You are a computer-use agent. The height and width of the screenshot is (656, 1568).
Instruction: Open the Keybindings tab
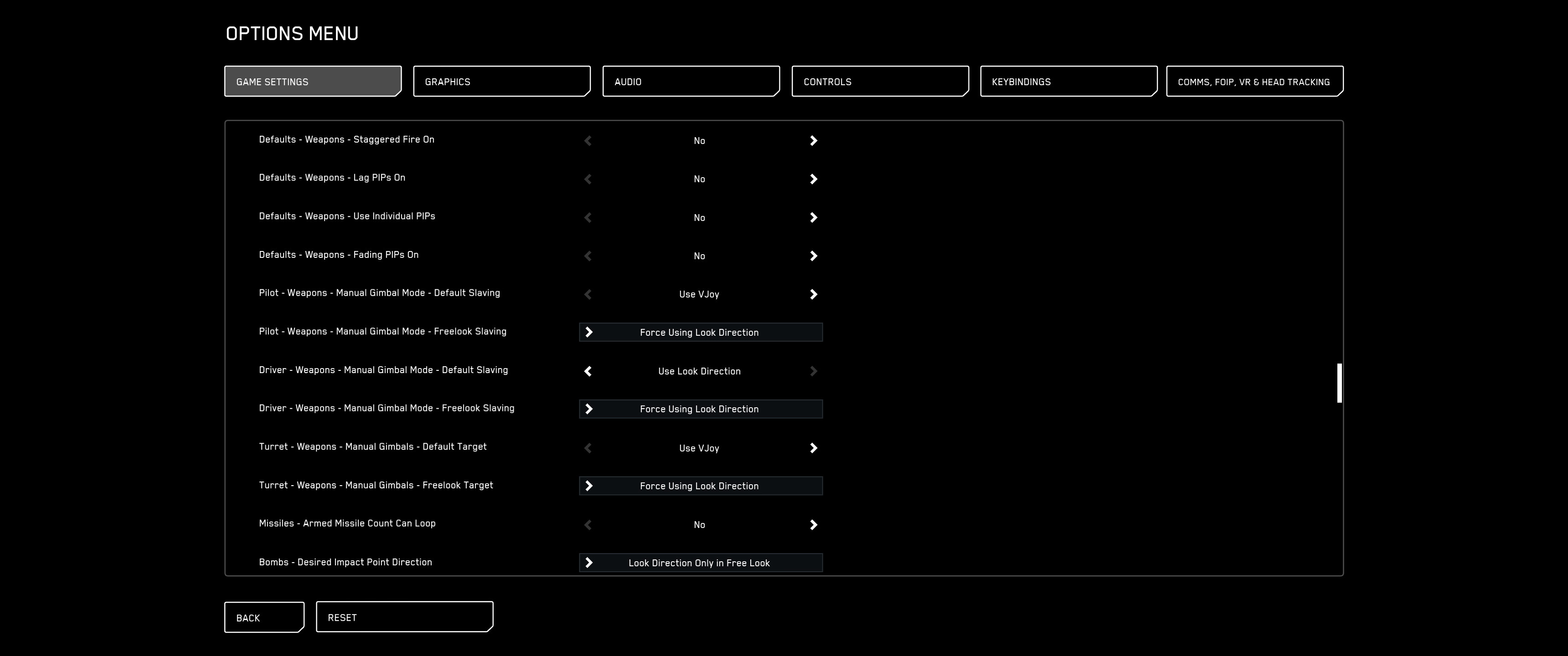point(1068,82)
